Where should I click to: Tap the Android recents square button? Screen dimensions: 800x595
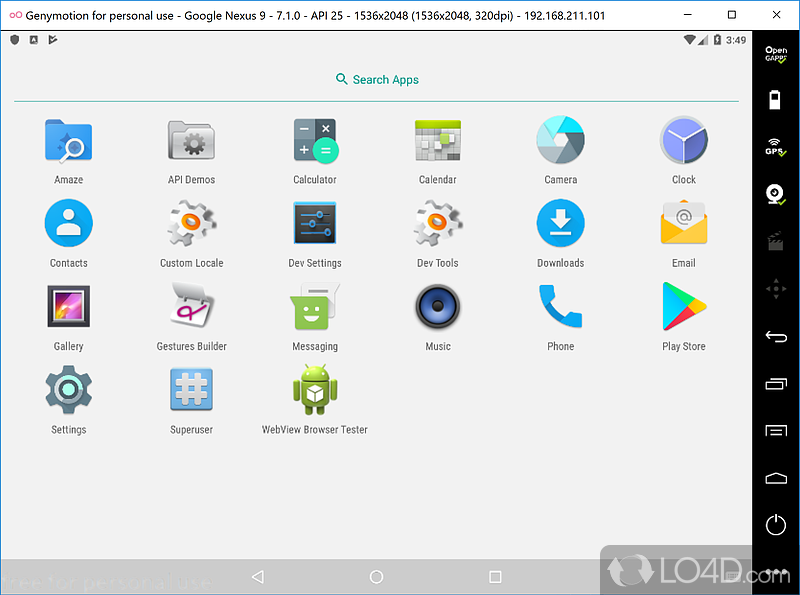[495, 577]
